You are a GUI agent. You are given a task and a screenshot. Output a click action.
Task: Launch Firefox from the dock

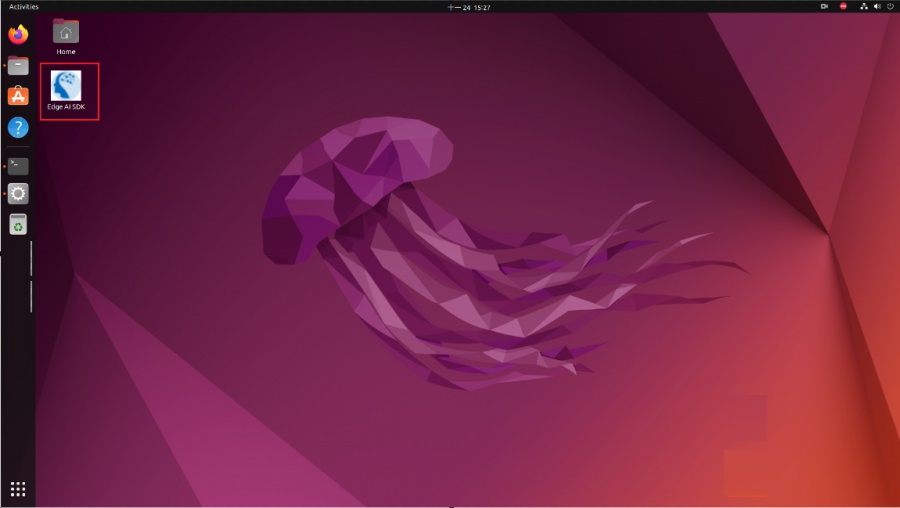coord(18,34)
